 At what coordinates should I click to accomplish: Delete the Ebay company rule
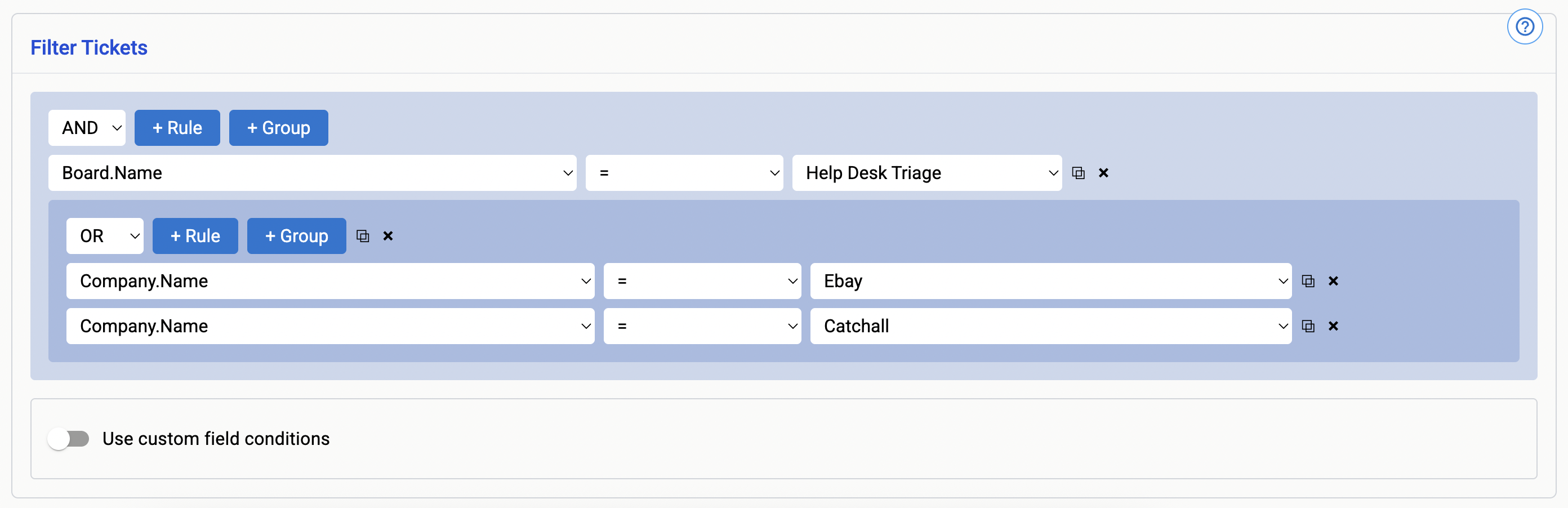point(1333,281)
